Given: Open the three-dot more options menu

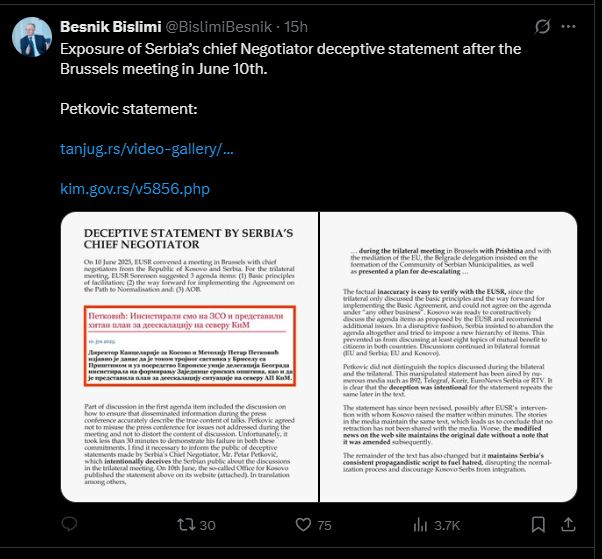Looking at the screenshot, I should (568, 26).
